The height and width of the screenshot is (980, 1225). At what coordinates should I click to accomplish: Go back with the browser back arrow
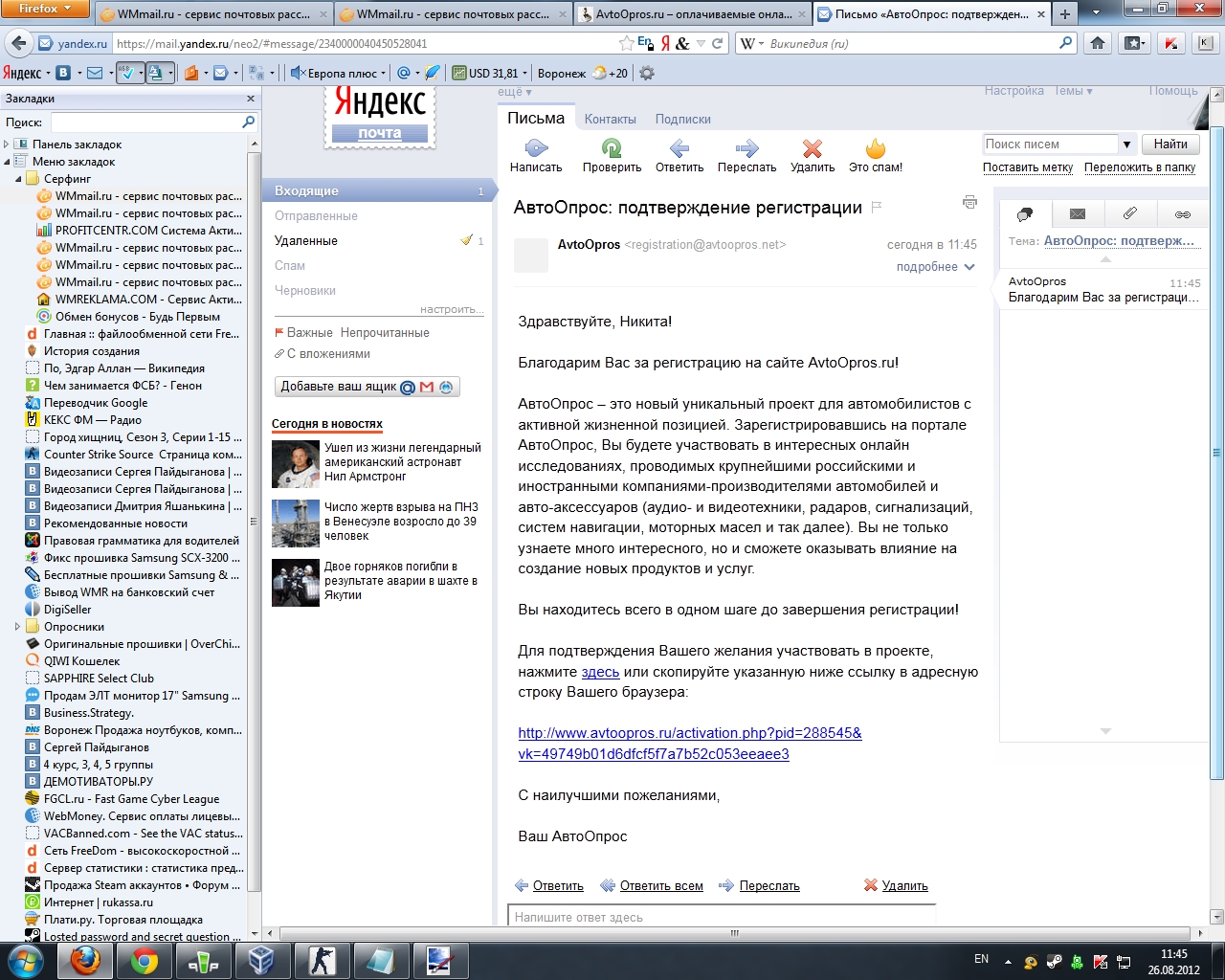click(18, 43)
